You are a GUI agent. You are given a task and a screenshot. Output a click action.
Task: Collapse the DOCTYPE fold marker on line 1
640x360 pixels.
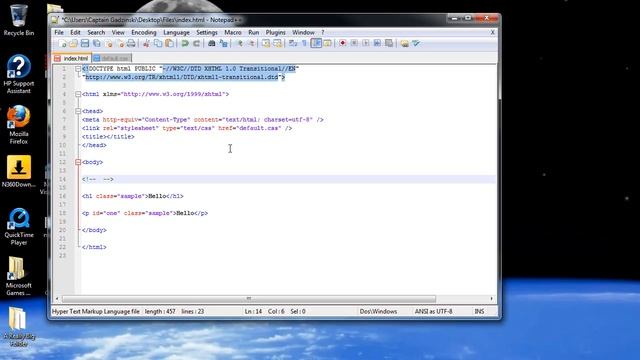pos(78,69)
